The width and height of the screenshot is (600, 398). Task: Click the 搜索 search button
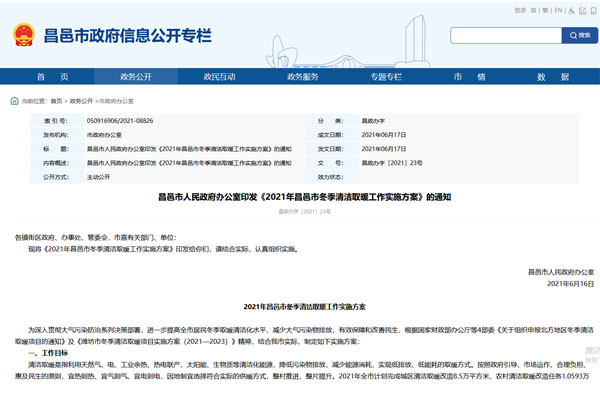pyautogui.click(x=580, y=36)
